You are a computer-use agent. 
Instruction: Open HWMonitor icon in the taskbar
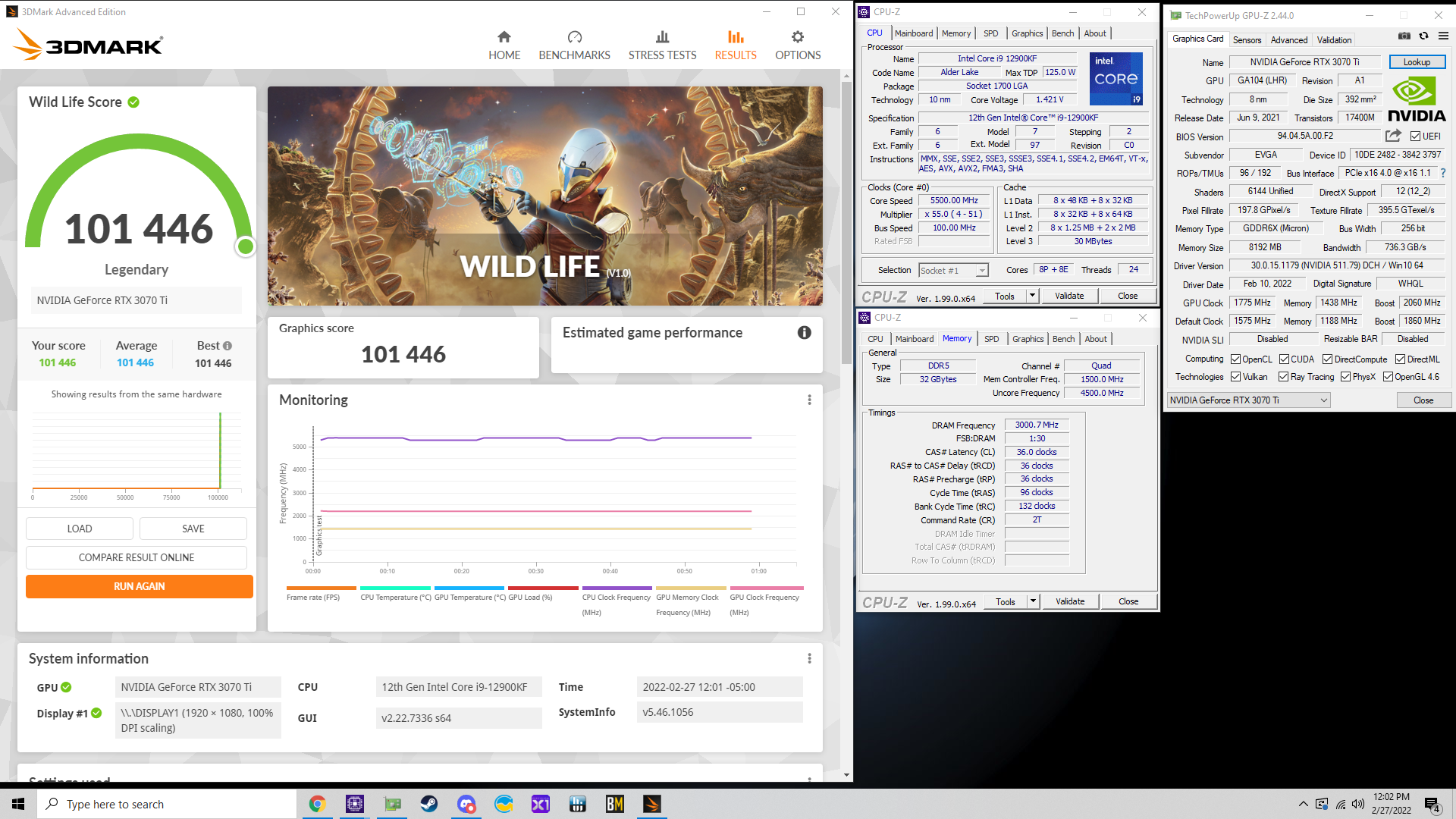pos(578,804)
